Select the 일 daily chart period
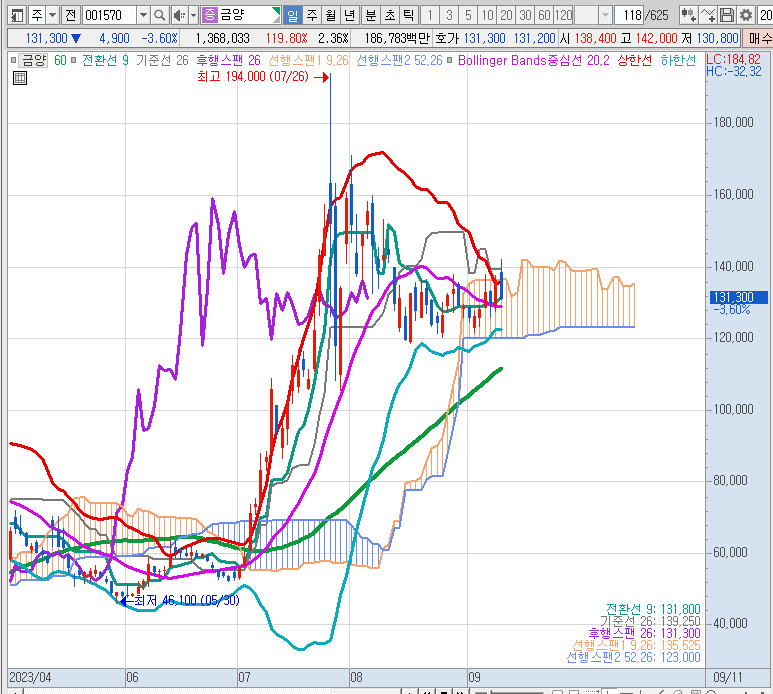Screen dimensions: 773x694 [x=292, y=16]
